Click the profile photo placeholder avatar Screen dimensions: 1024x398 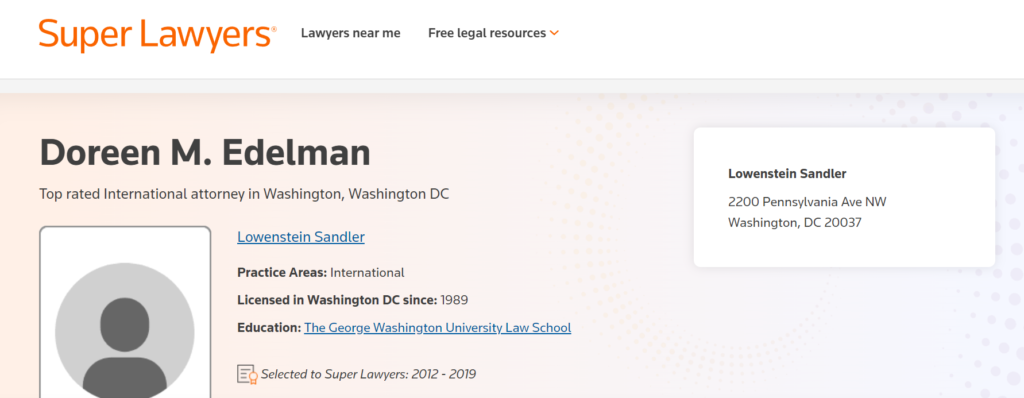pyautogui.click(x=125, y=332)
